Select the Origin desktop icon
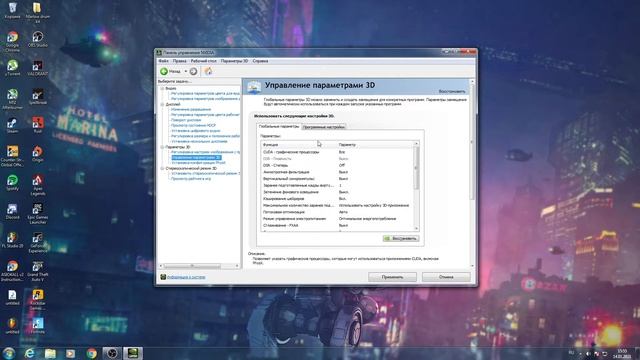This screenshot has height=360, width=640. (38, 153)
